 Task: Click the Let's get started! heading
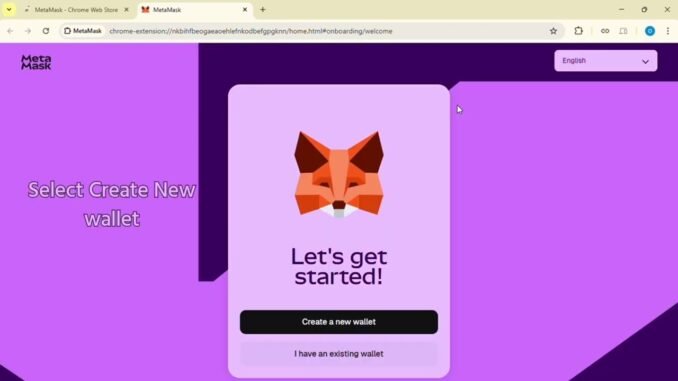point(339,266)
